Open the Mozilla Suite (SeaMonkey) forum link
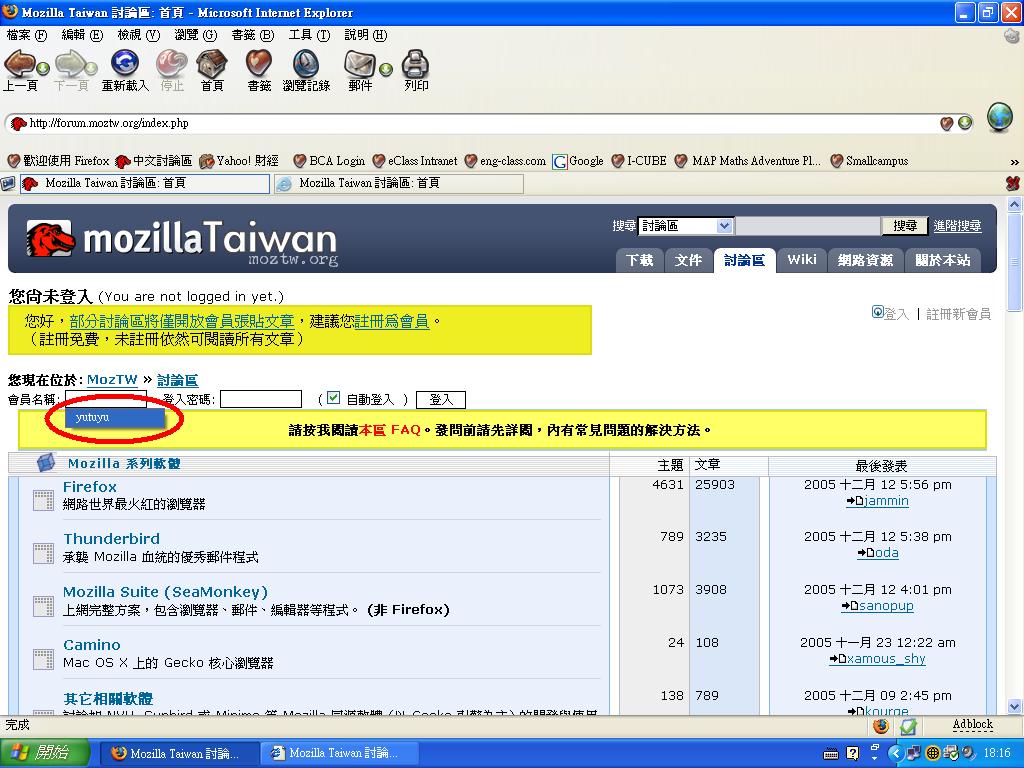 (x=165, y=592)
